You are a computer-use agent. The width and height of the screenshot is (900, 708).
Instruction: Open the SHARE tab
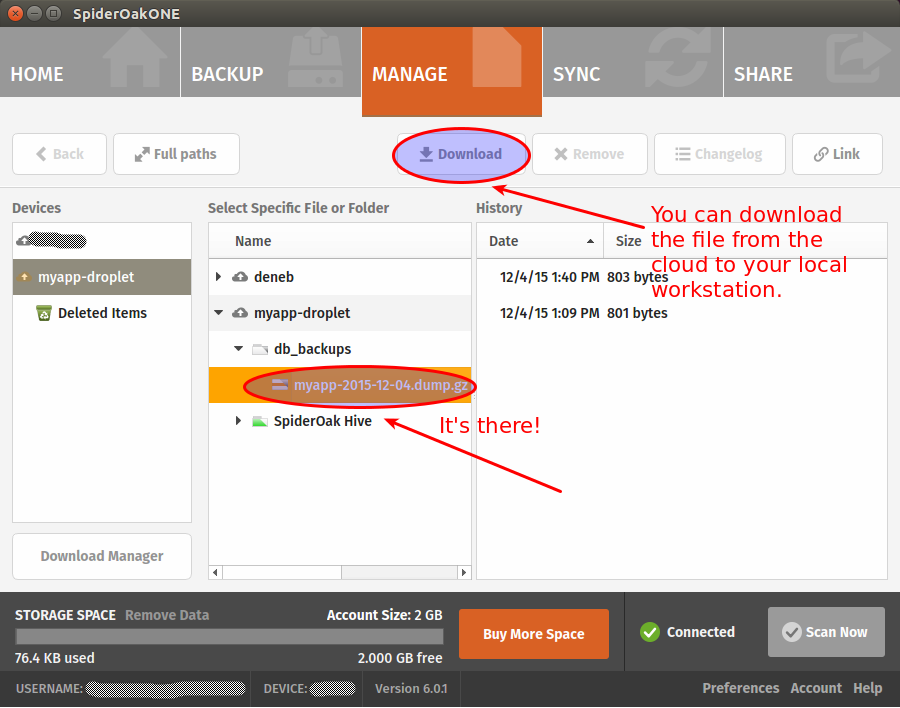click(x=812, y=62)
